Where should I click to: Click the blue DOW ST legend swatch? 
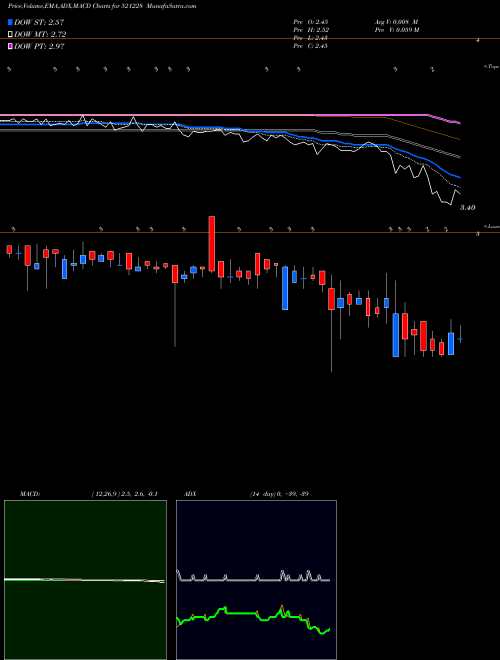pos(11,22)
